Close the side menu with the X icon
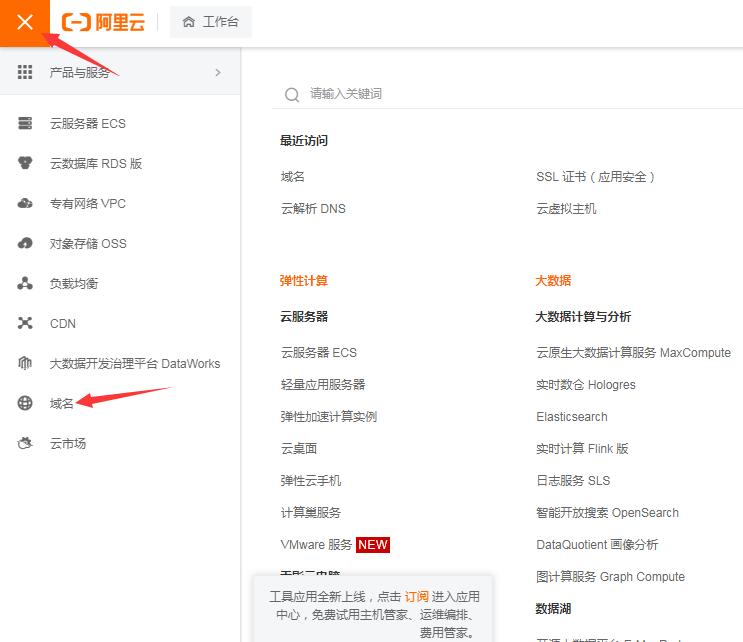This screenshot has width=743, height=642. coord(25,22)
